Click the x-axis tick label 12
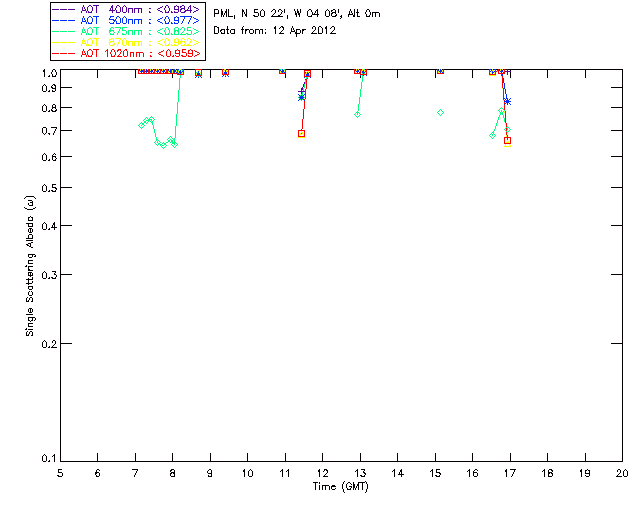Screen dimensions: 640x512 pyautogui.click(x=322, y=473)
